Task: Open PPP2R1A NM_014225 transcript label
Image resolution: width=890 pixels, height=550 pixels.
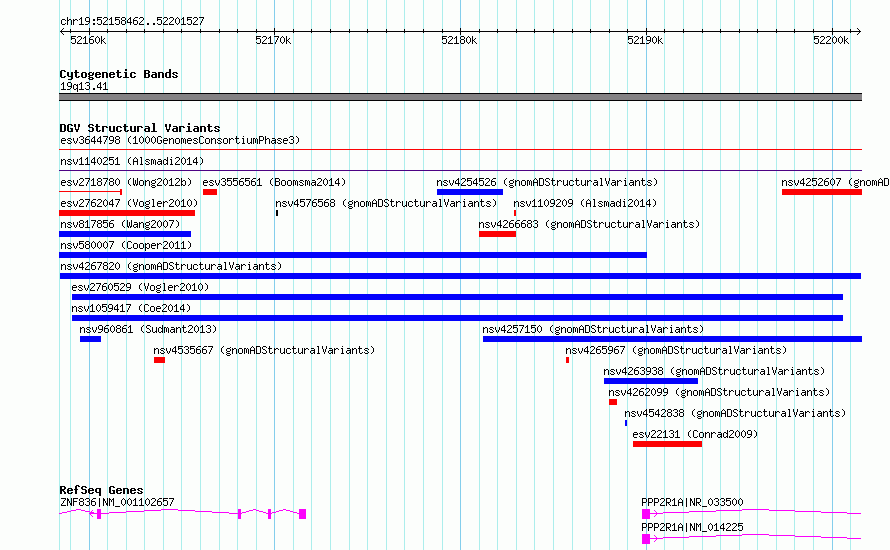Action: [692, 527]
